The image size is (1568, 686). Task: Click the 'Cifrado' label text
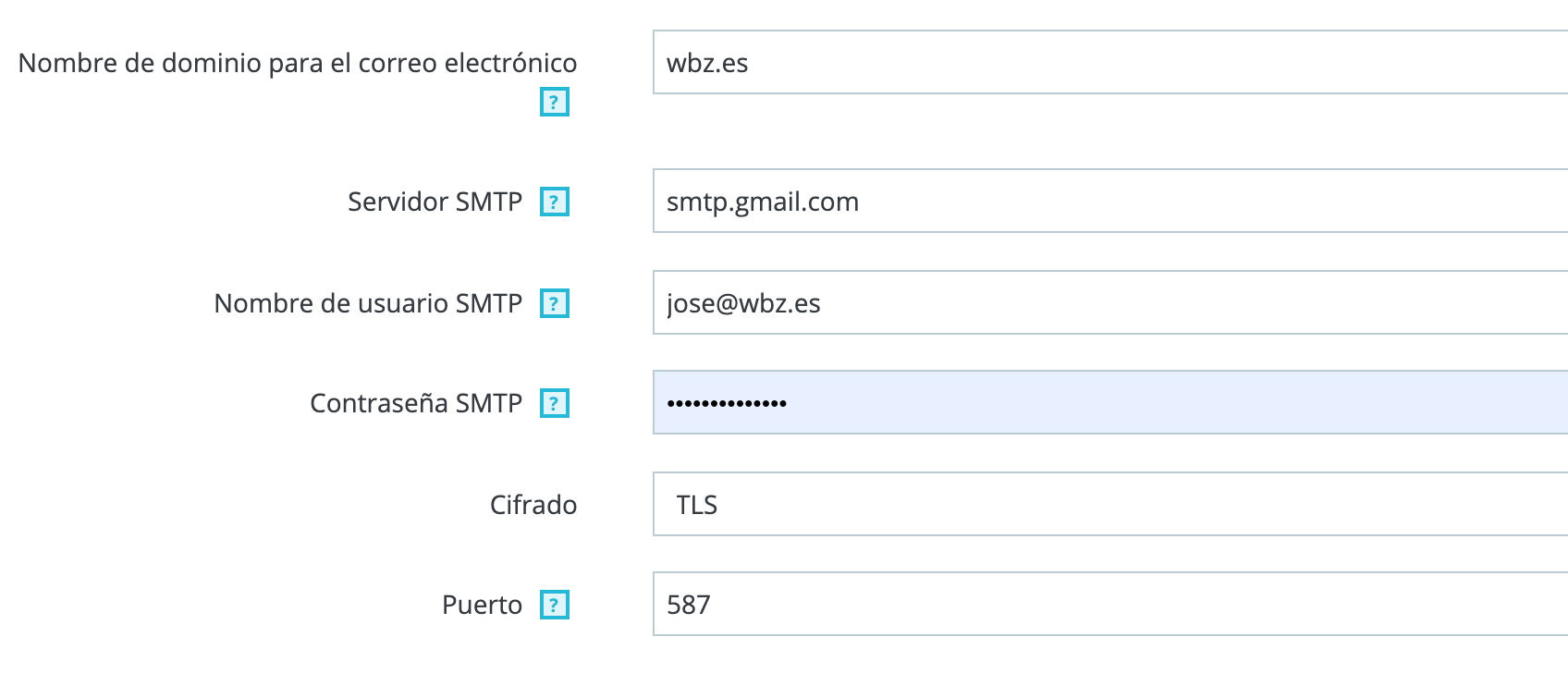click(533, 505)
